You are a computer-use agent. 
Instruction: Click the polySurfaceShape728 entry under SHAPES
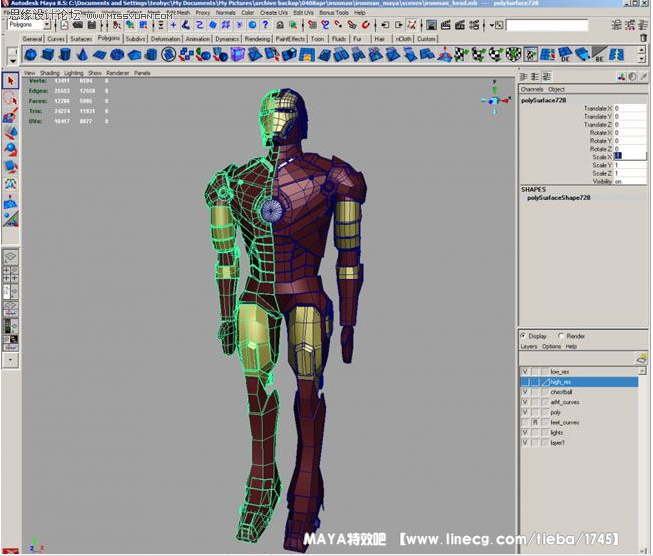click(x=558, y=198)
